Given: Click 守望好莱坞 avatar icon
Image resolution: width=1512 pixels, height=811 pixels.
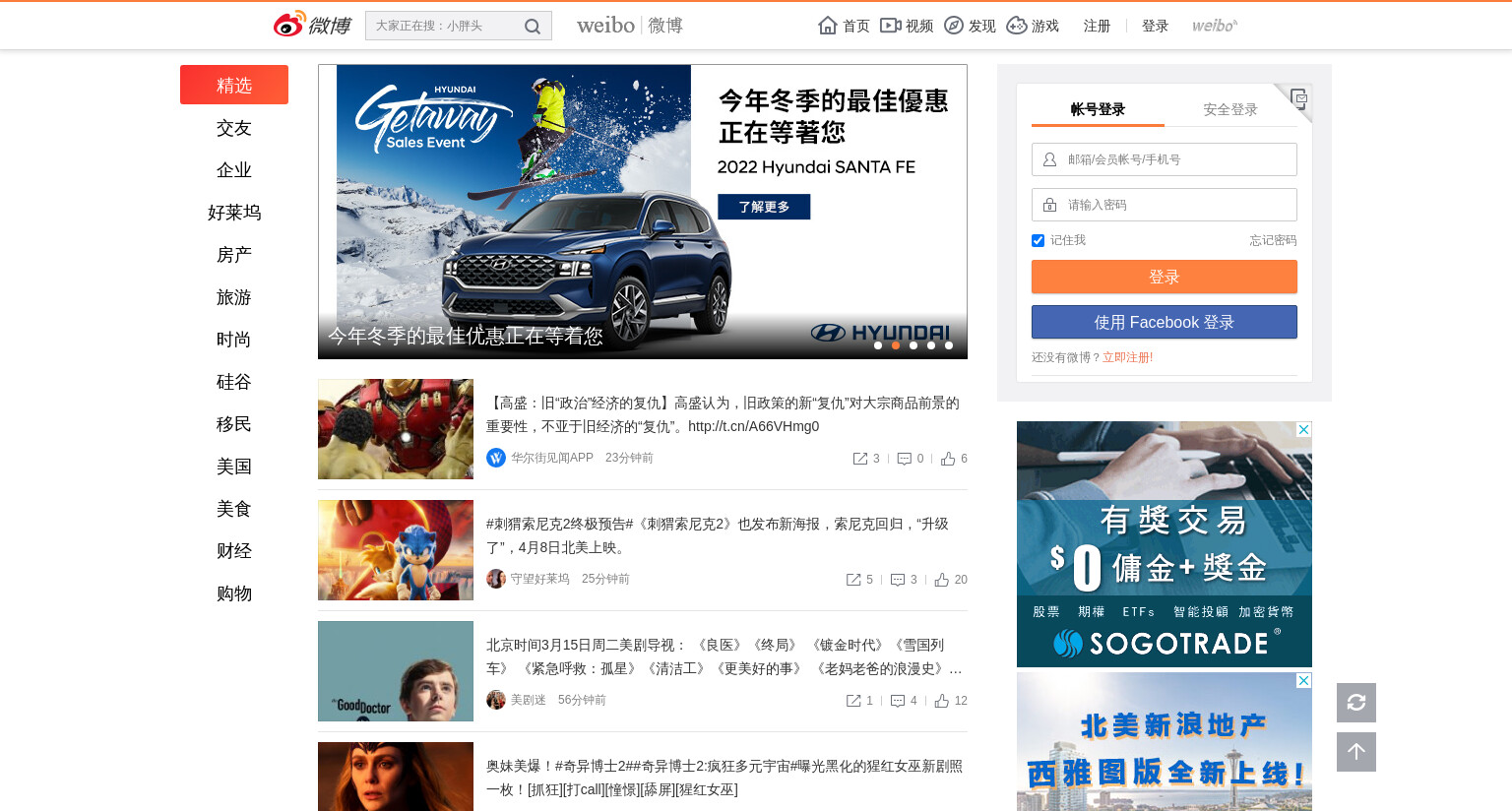Looking at the screenshot, I should click(x=496, y=579).
